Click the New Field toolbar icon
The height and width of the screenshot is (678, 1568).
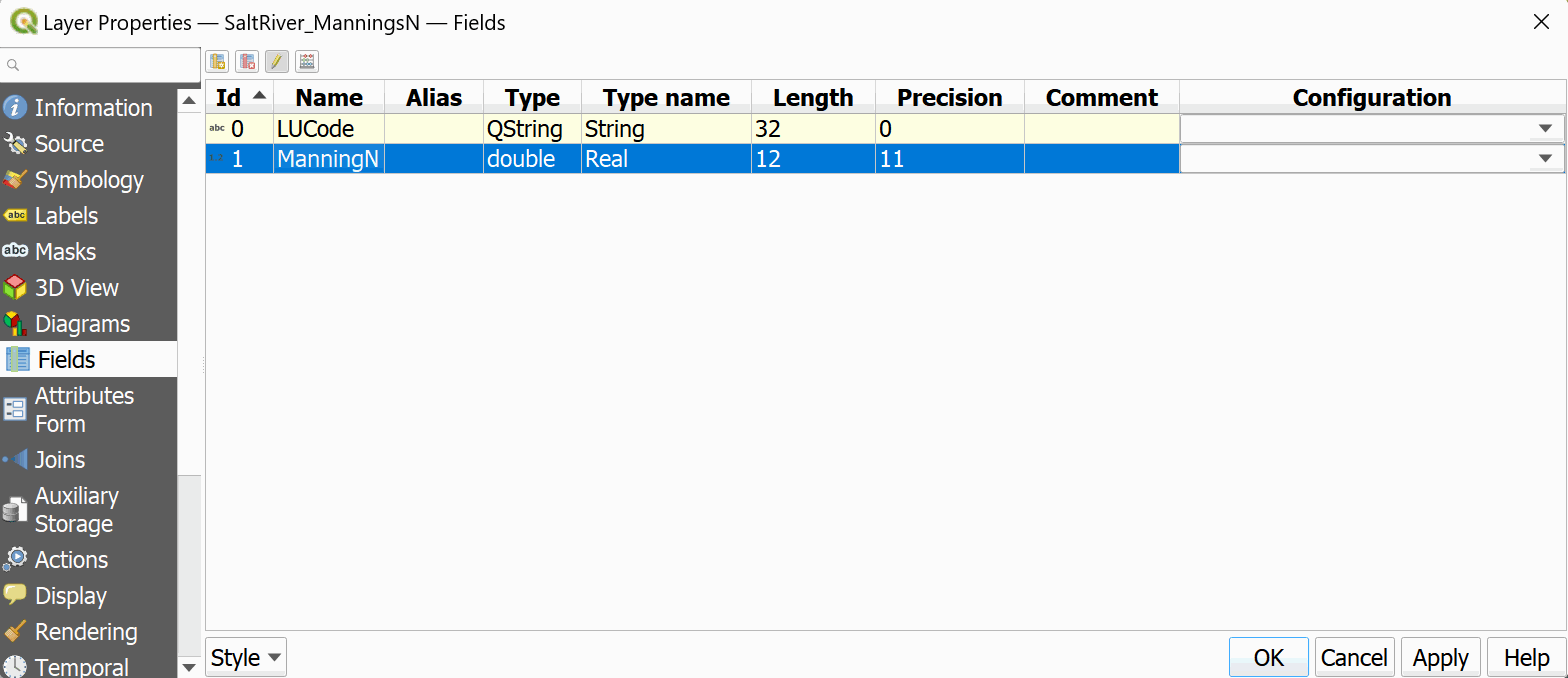(217, 62)
